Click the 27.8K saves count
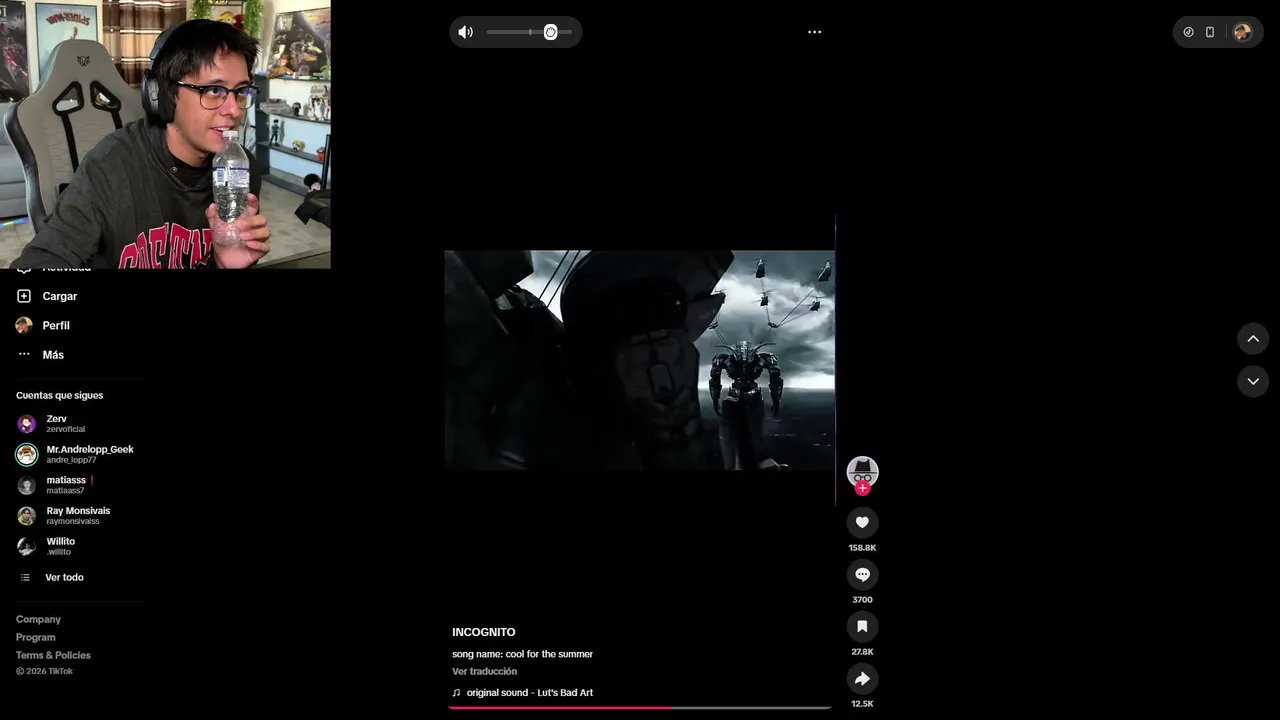Screen dimensions: 1280x720 click(x=862, y=652)
